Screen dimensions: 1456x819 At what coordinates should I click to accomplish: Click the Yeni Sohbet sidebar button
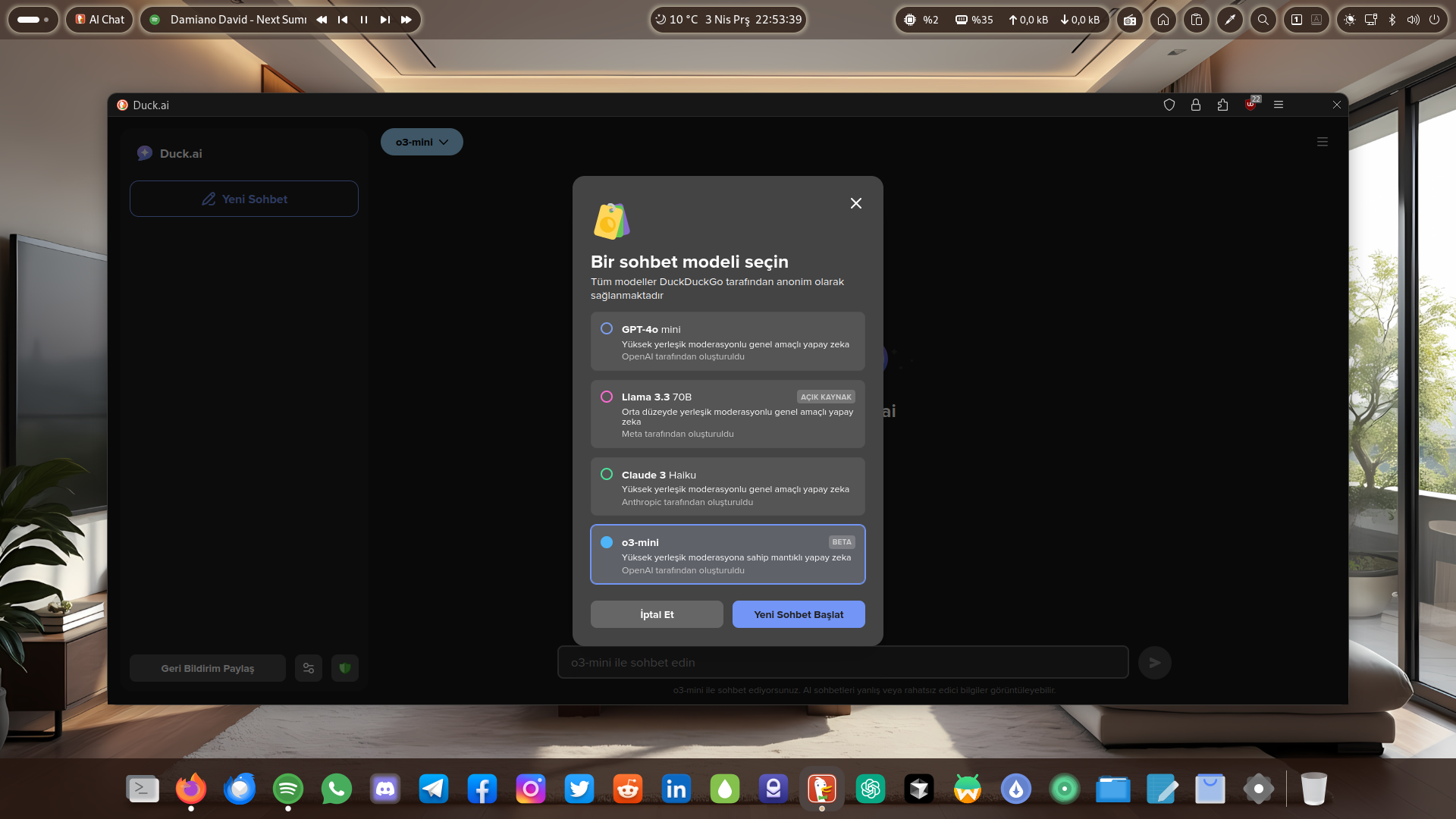tap(244, 199)
